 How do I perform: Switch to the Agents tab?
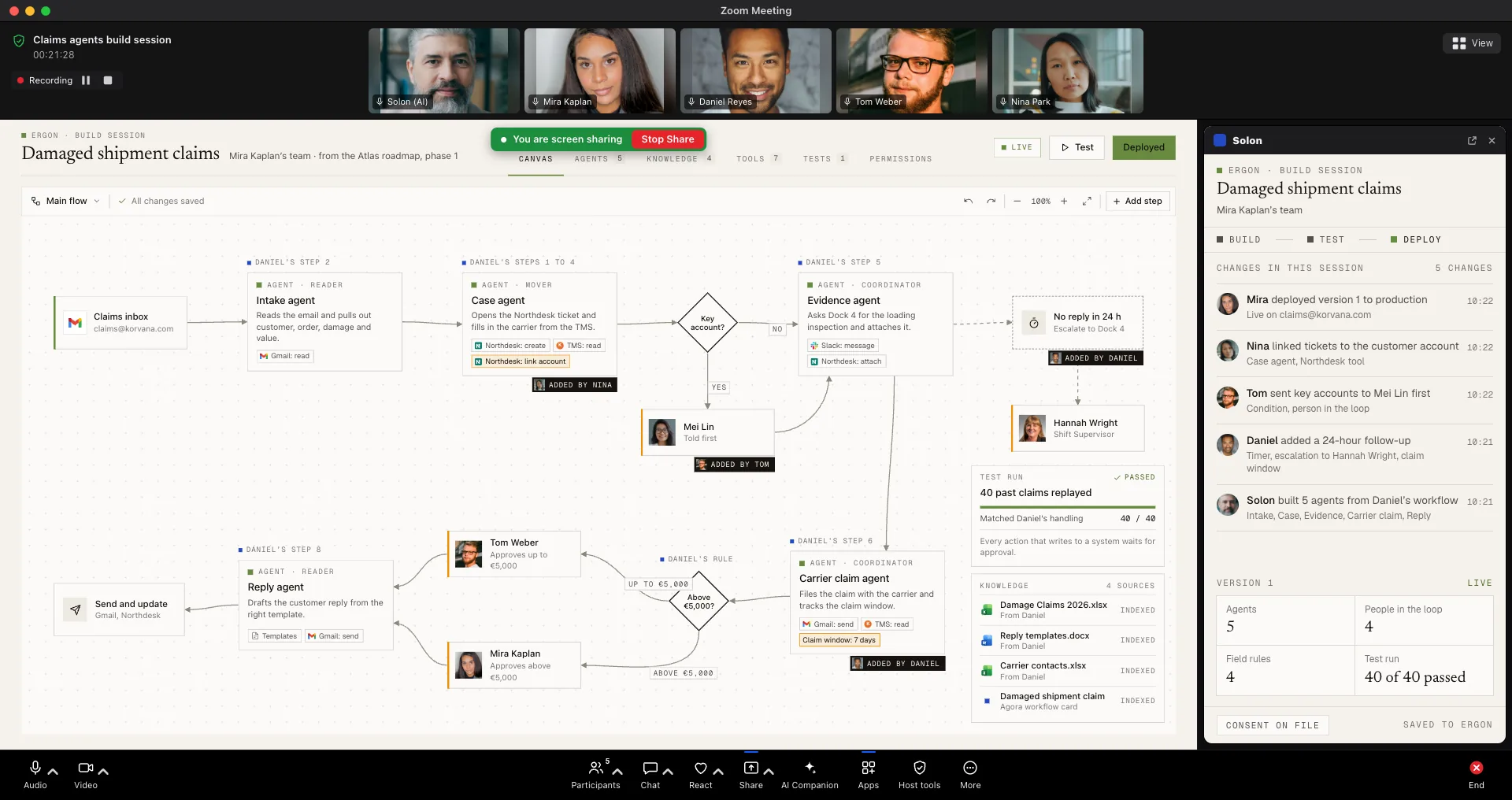point(598,159)
